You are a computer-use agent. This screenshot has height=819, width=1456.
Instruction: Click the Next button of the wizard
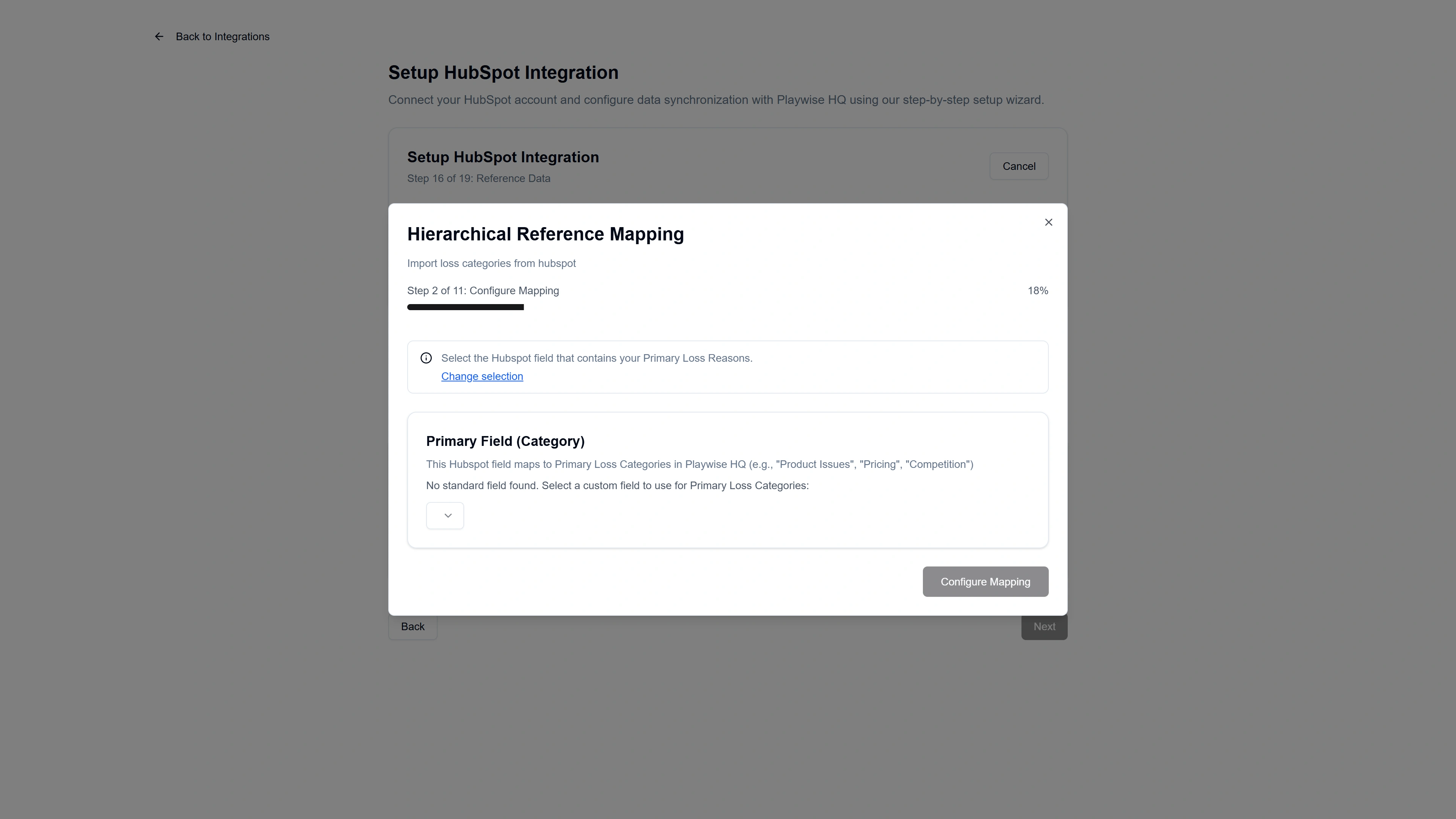(x=1044, y=627)
